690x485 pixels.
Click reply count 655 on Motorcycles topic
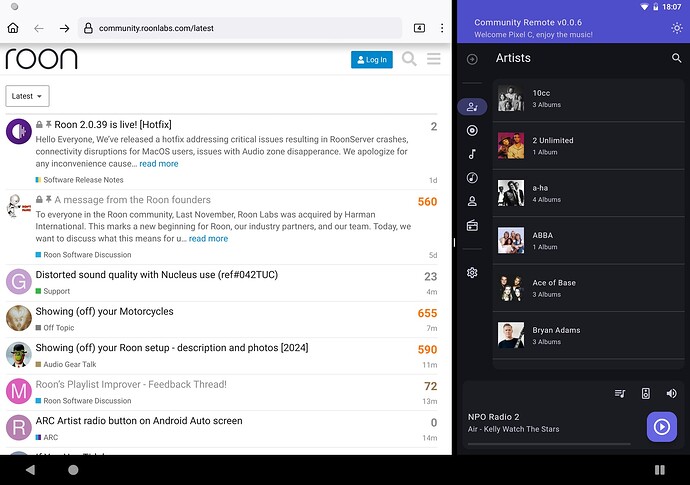[x=427, y=313]
